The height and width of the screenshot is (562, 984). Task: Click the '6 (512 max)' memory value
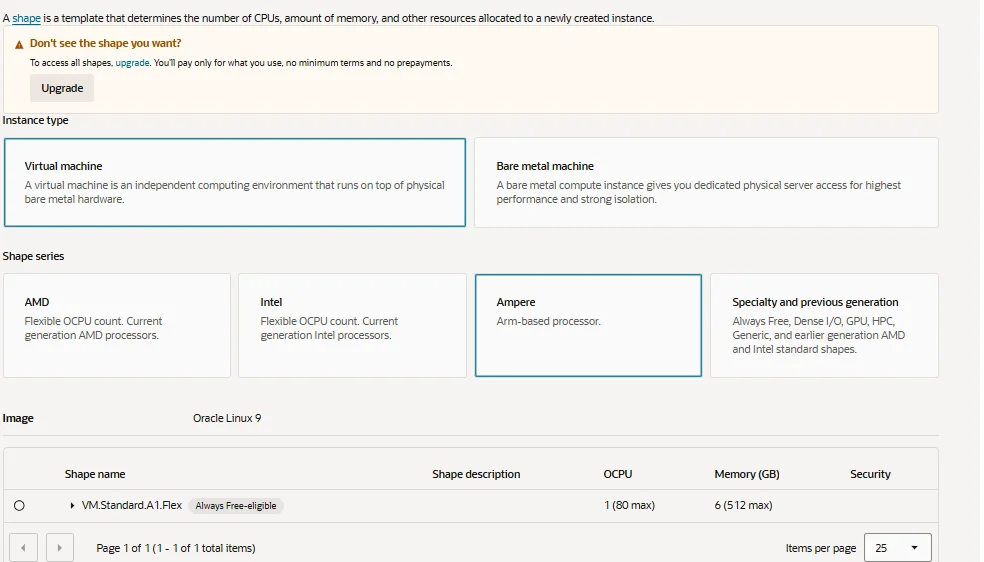click(743, 505)
